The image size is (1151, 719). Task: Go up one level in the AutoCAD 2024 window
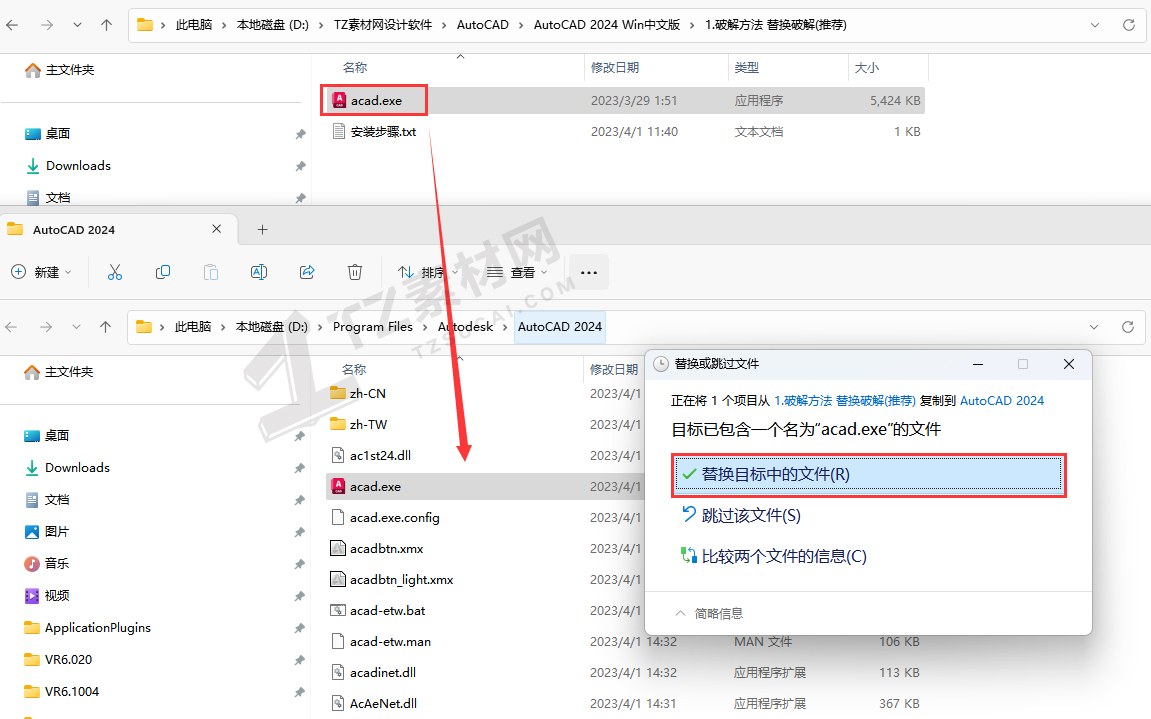point(106,327)
